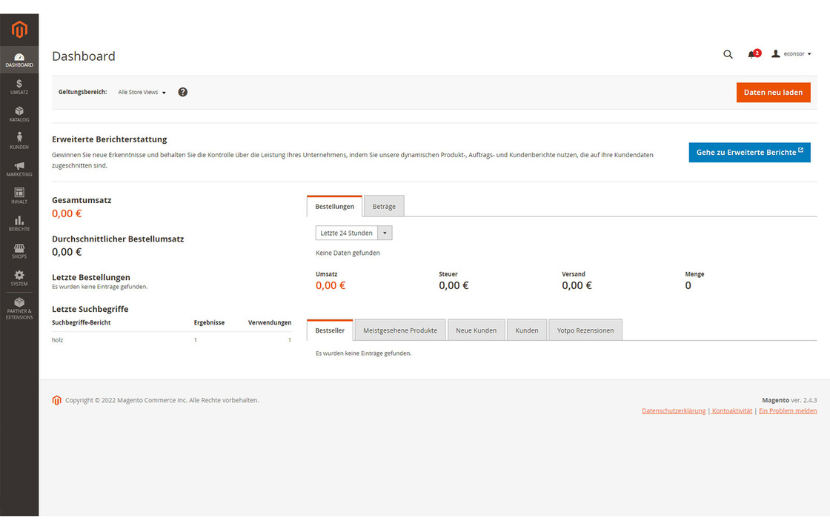Click the Magento logo in the sidebar

[19, 30]
